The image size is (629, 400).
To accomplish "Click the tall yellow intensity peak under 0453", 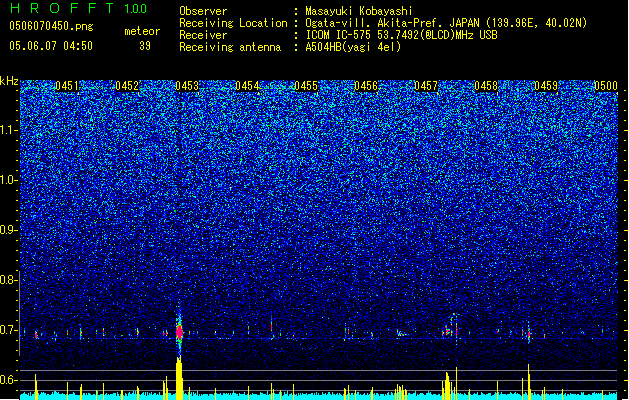I will (179, 378).
